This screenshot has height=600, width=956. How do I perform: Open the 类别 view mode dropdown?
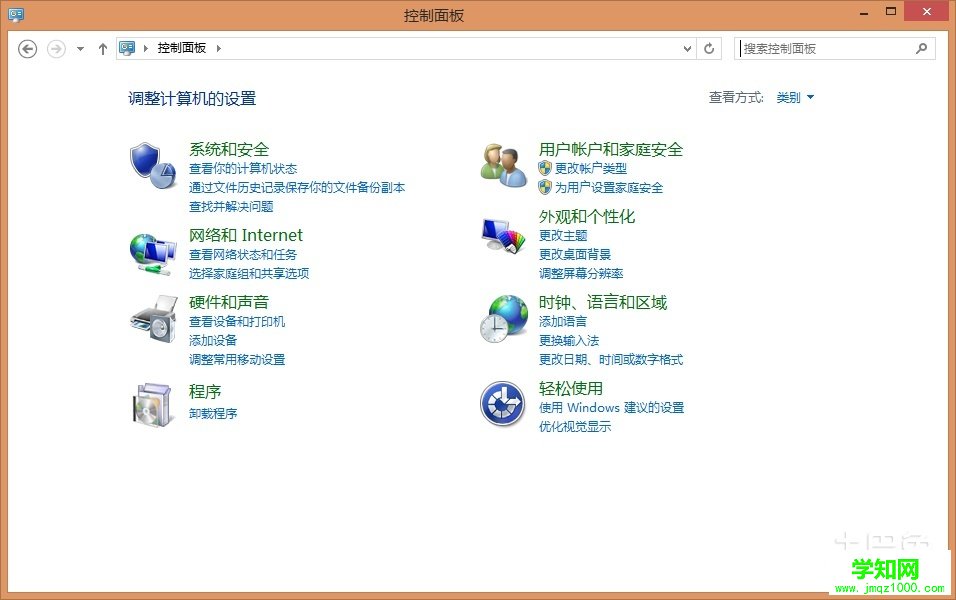pos(795,97)
